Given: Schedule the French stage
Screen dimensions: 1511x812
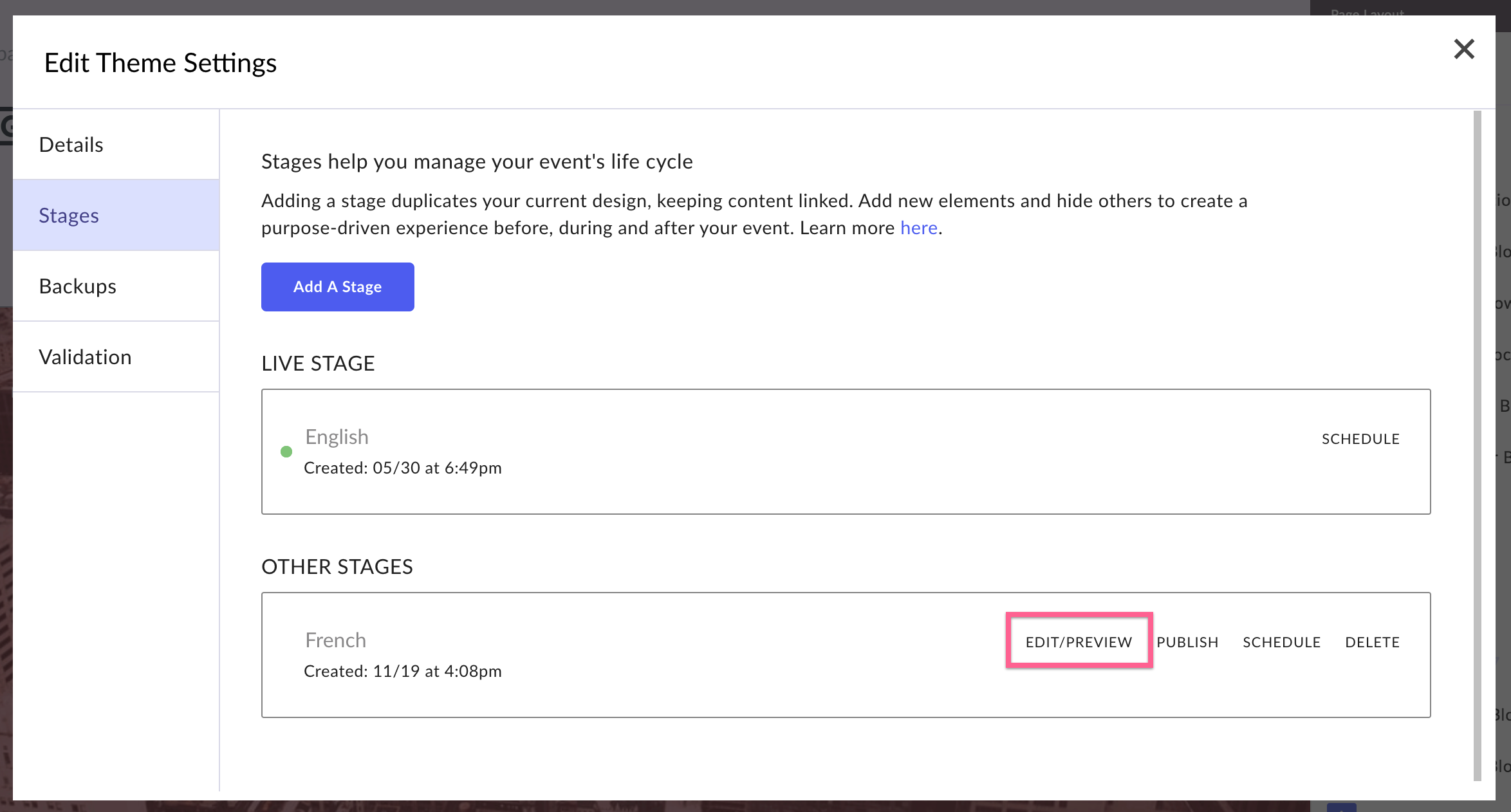Looking at the screenshot, I should 1281,642.
